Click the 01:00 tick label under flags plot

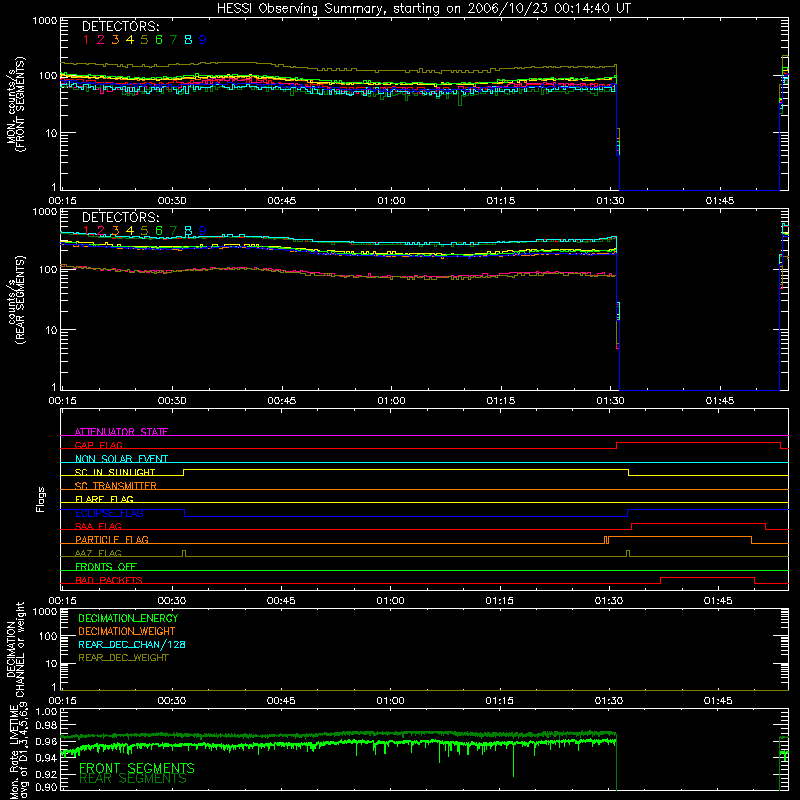[x=390, y=601]
